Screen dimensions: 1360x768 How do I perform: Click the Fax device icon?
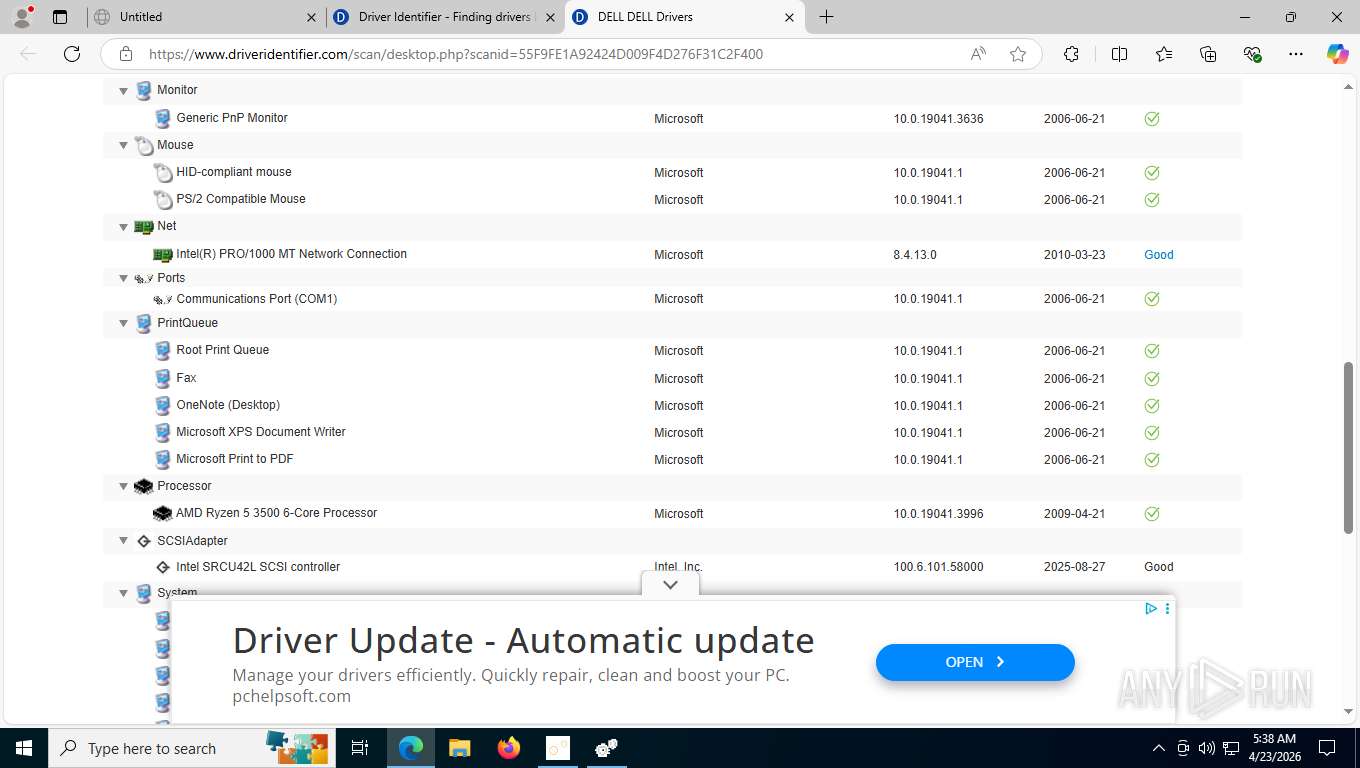point(163,378)
